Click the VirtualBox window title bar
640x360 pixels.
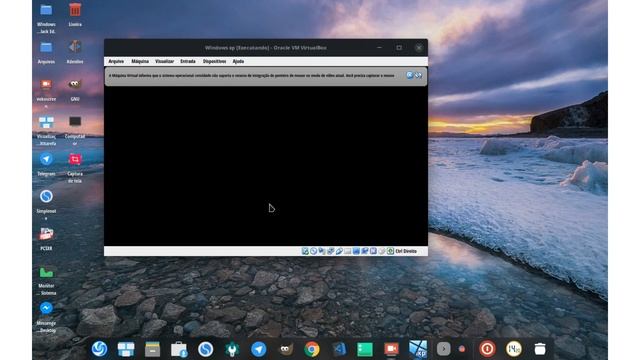click(x=266, y=48)
